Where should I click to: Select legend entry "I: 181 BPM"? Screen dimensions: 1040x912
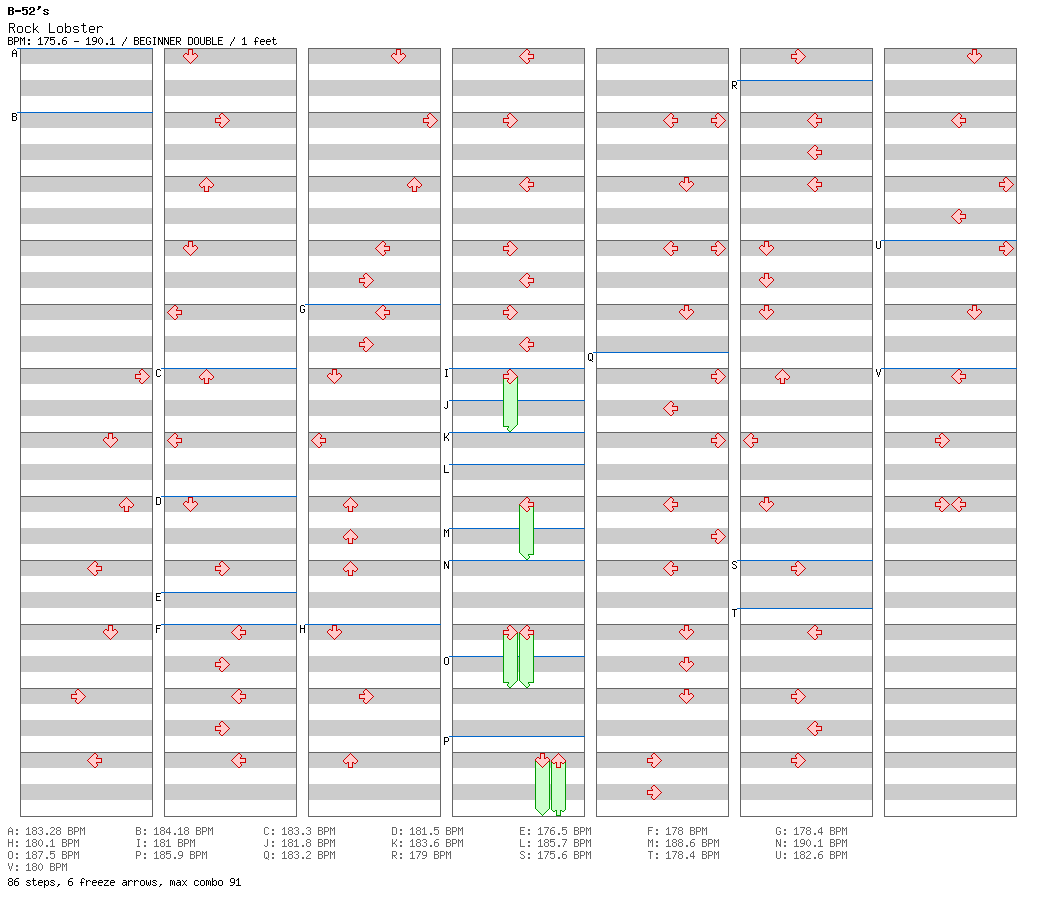pos(165,844)
